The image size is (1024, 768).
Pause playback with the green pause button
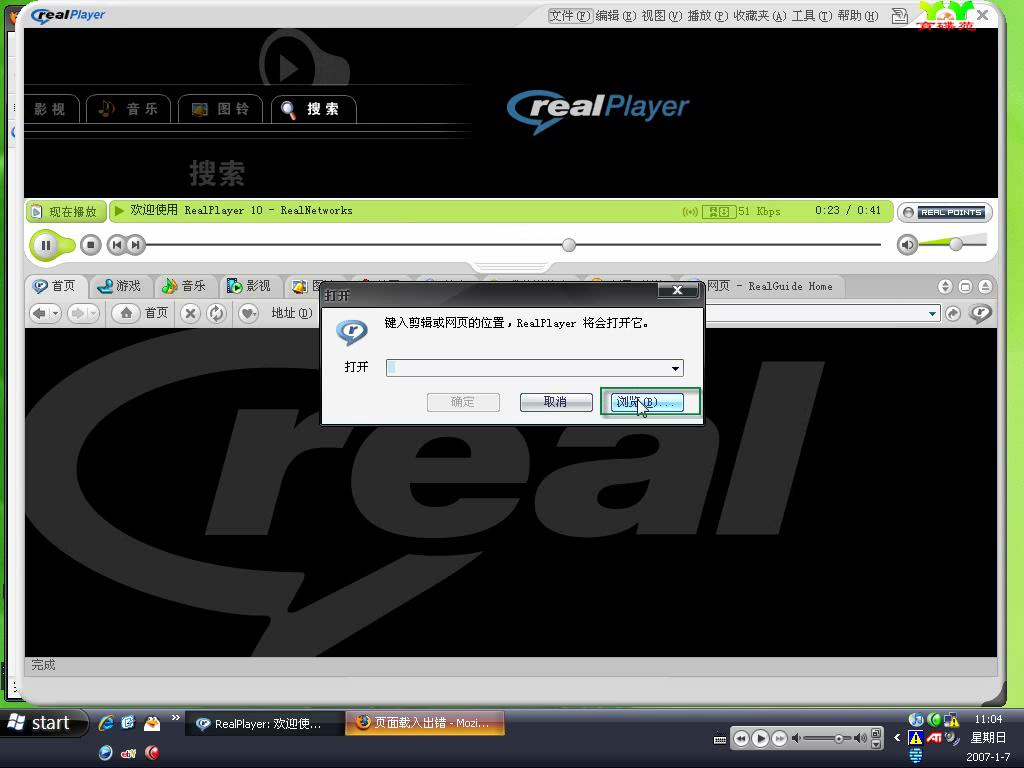tap(46, 246)
